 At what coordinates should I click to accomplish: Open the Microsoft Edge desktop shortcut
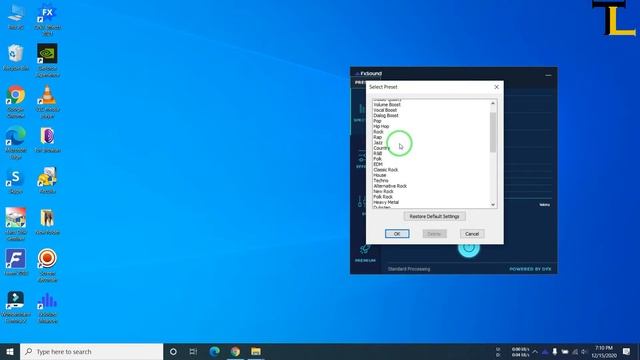click(16, 142)
